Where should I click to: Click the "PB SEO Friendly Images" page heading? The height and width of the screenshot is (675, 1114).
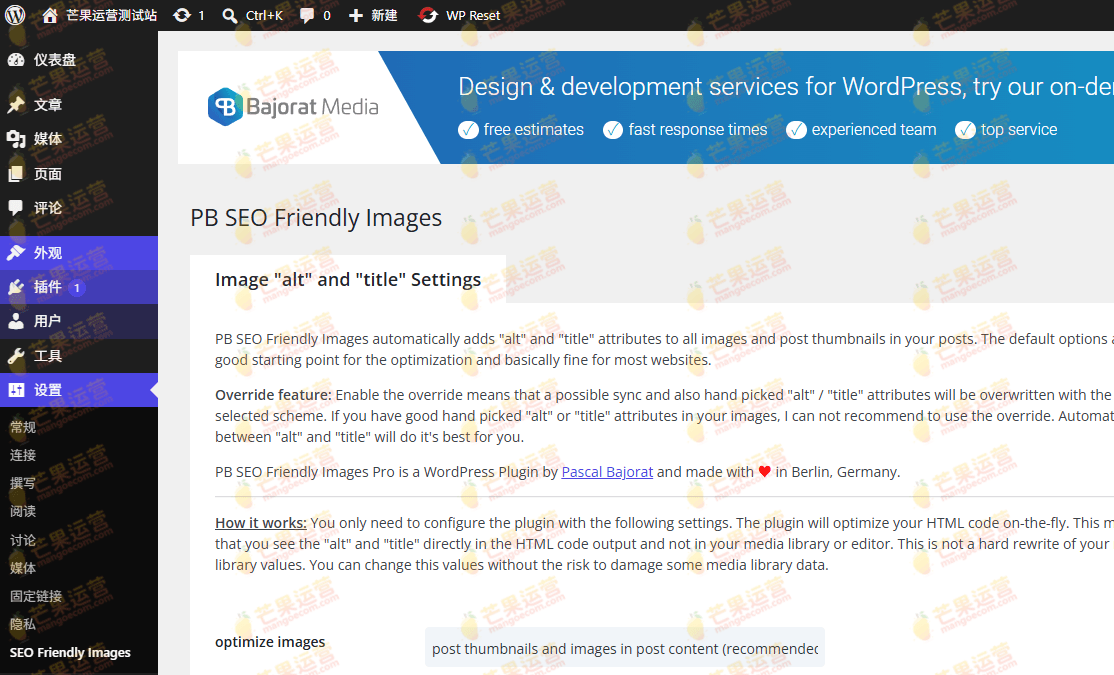(316, 217)
